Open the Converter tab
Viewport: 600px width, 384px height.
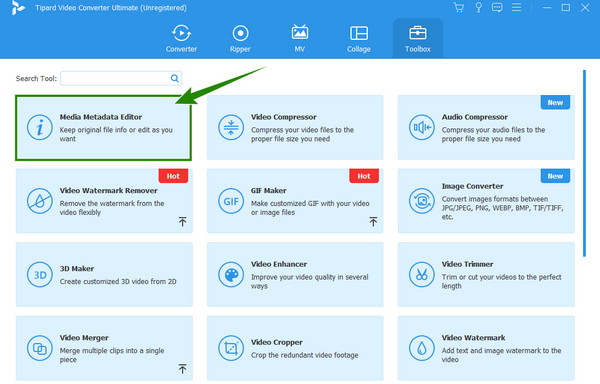pos(181,39)
